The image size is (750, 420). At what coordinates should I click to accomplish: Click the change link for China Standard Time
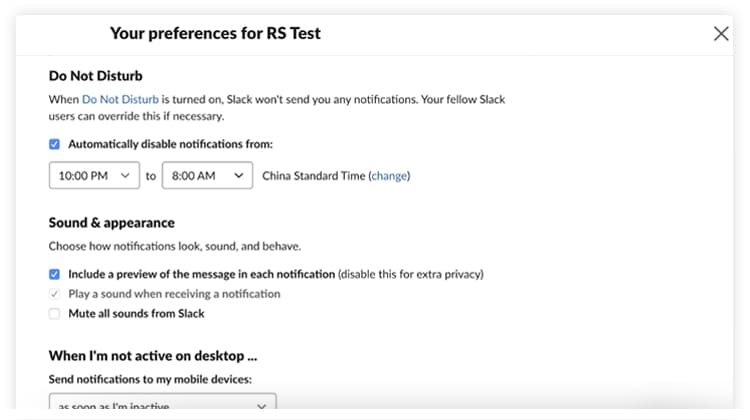[389, 176]
